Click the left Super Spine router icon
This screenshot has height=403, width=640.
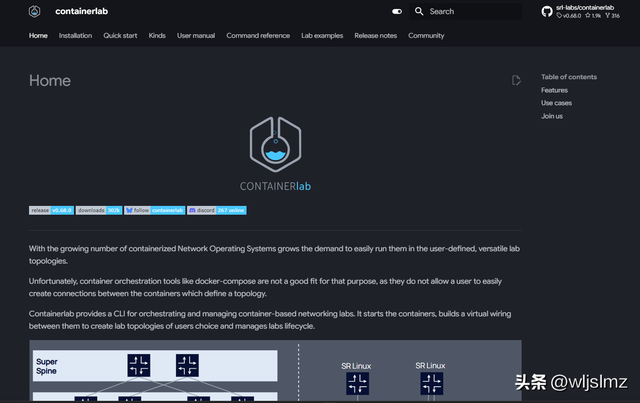(x=139, y=365)
